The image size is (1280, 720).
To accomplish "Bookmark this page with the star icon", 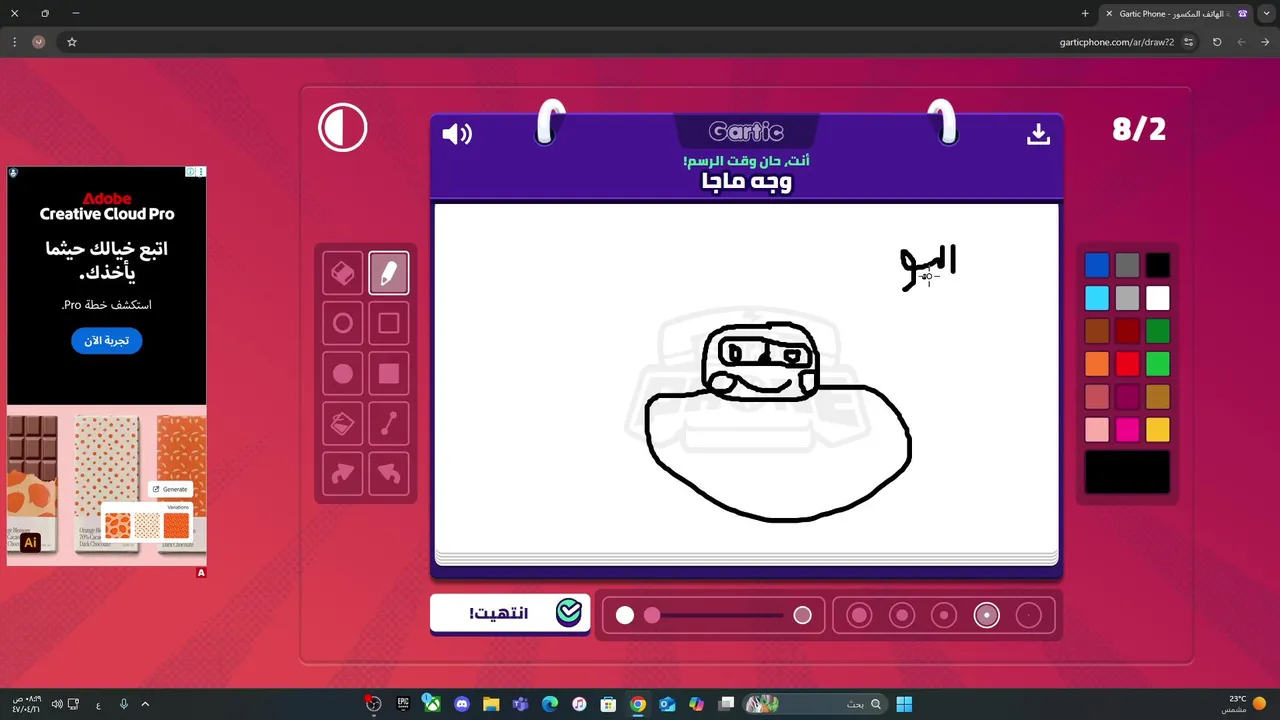I will tap(72, 42).
